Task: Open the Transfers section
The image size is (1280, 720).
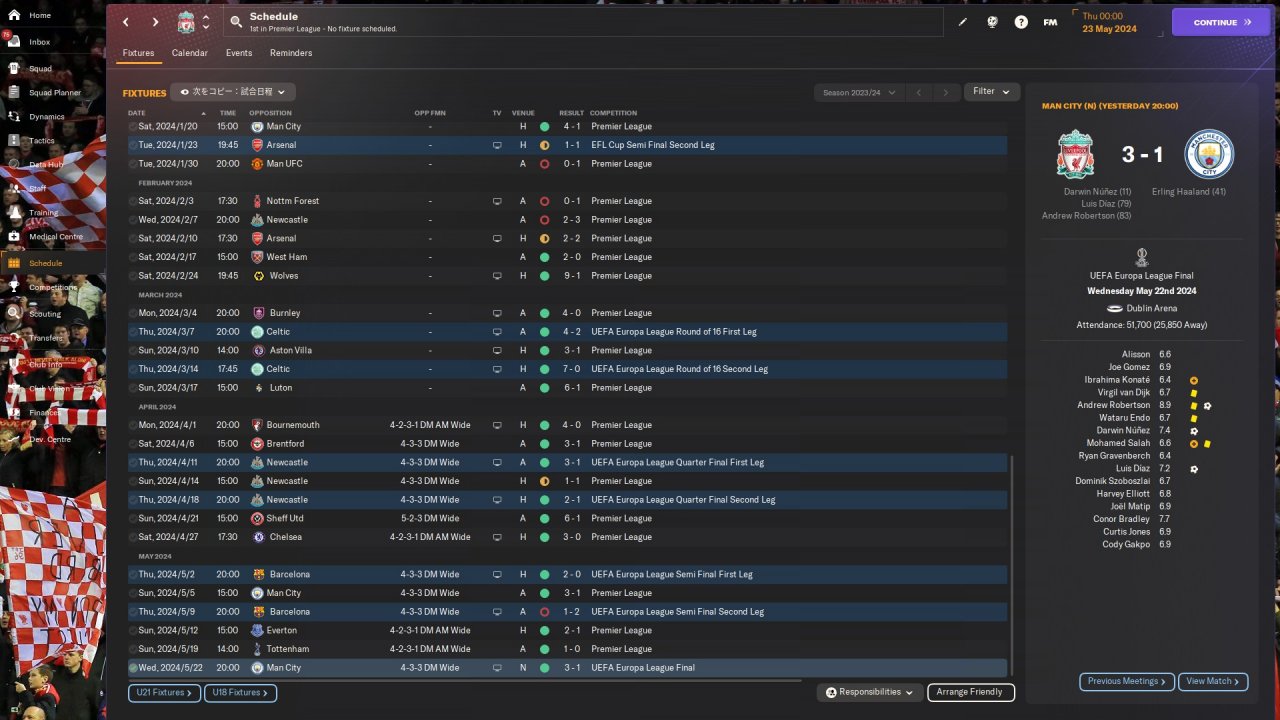Action: pyautogui.click(x=46, y=338)
